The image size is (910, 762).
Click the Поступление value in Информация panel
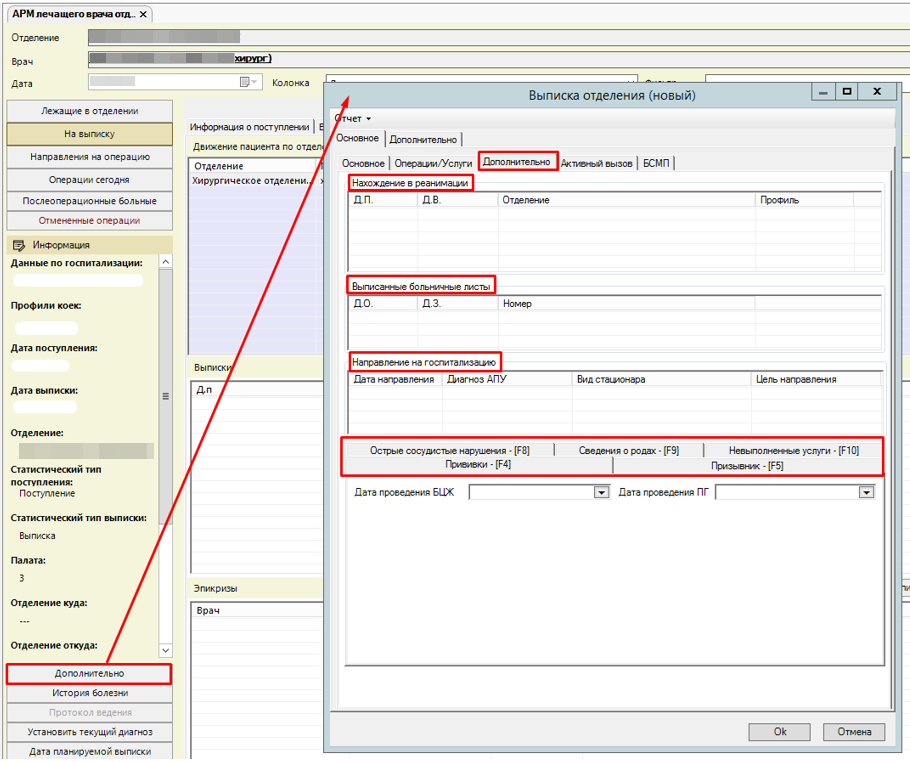pos(47,493)
